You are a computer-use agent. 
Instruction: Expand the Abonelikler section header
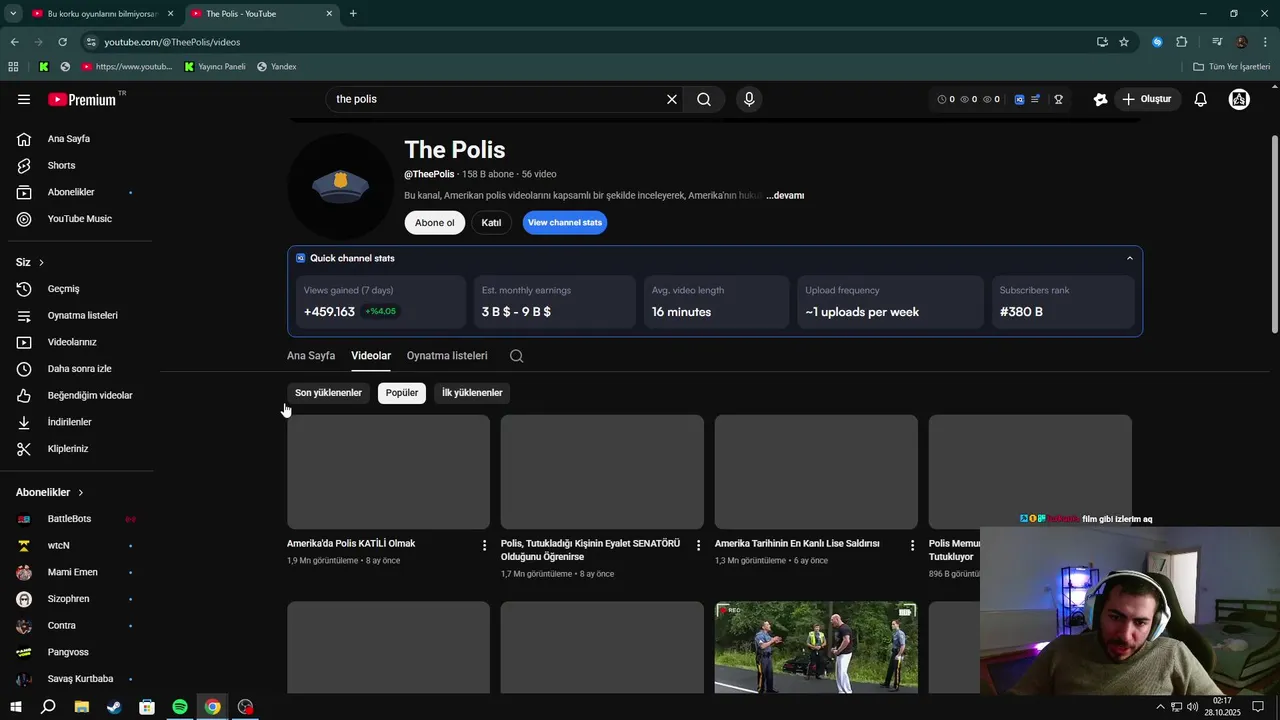pyautogui.click(x=50, y=492)
